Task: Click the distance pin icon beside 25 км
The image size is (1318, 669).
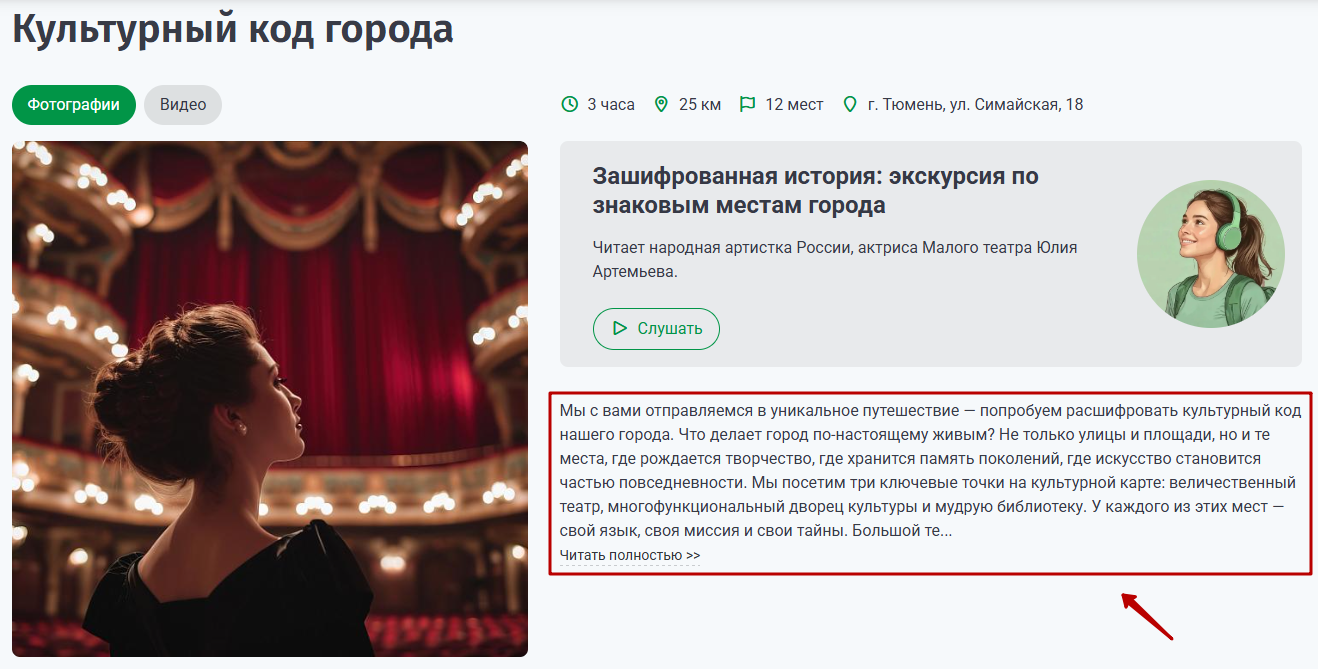Action: 661,104
